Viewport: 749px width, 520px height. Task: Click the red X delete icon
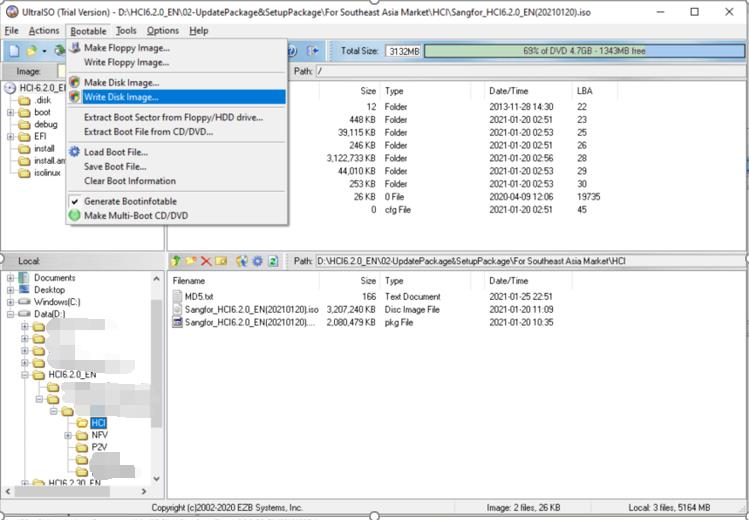(206, 261)
